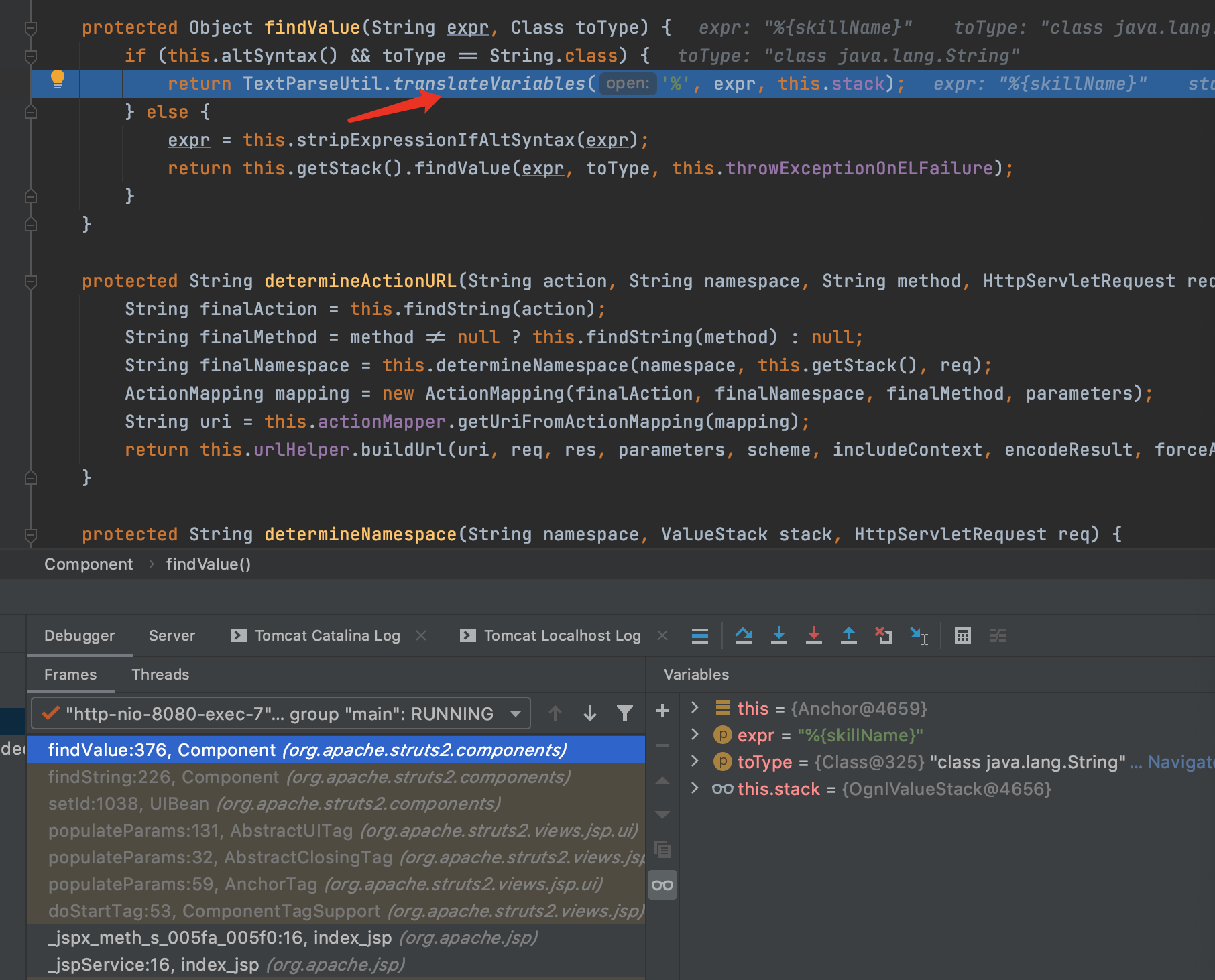1215x980 pixels.
Task: Switch to the Server tab
Action: [x=172, y=635]
